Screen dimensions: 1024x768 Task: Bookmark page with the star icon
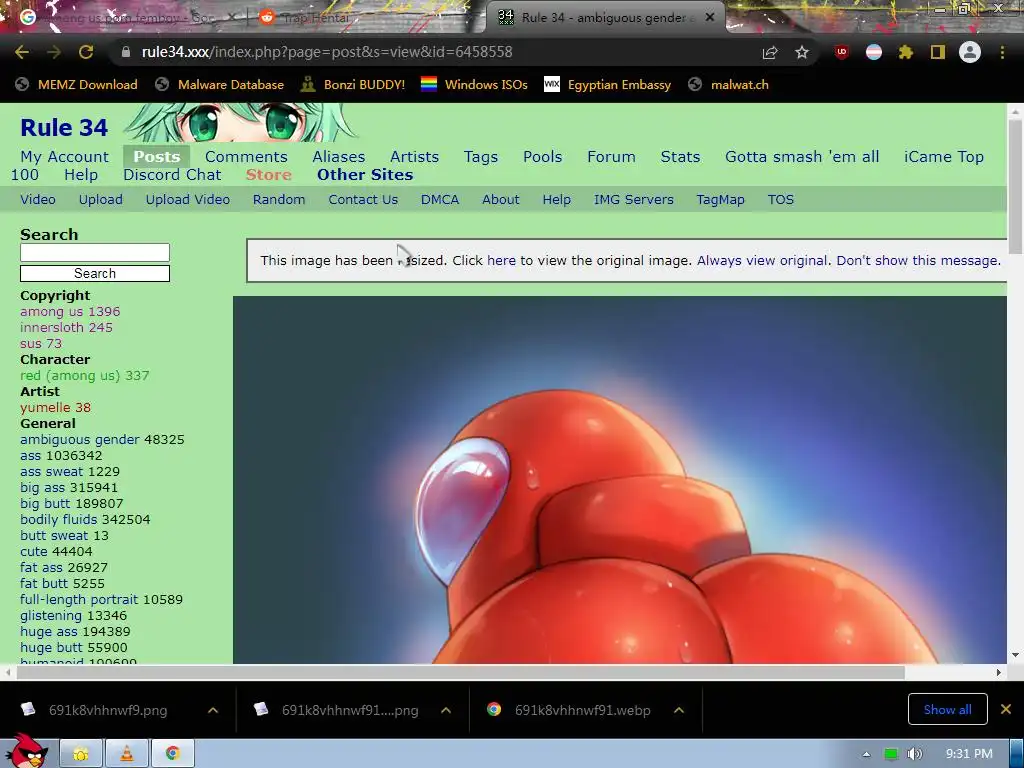pos(802,52)
